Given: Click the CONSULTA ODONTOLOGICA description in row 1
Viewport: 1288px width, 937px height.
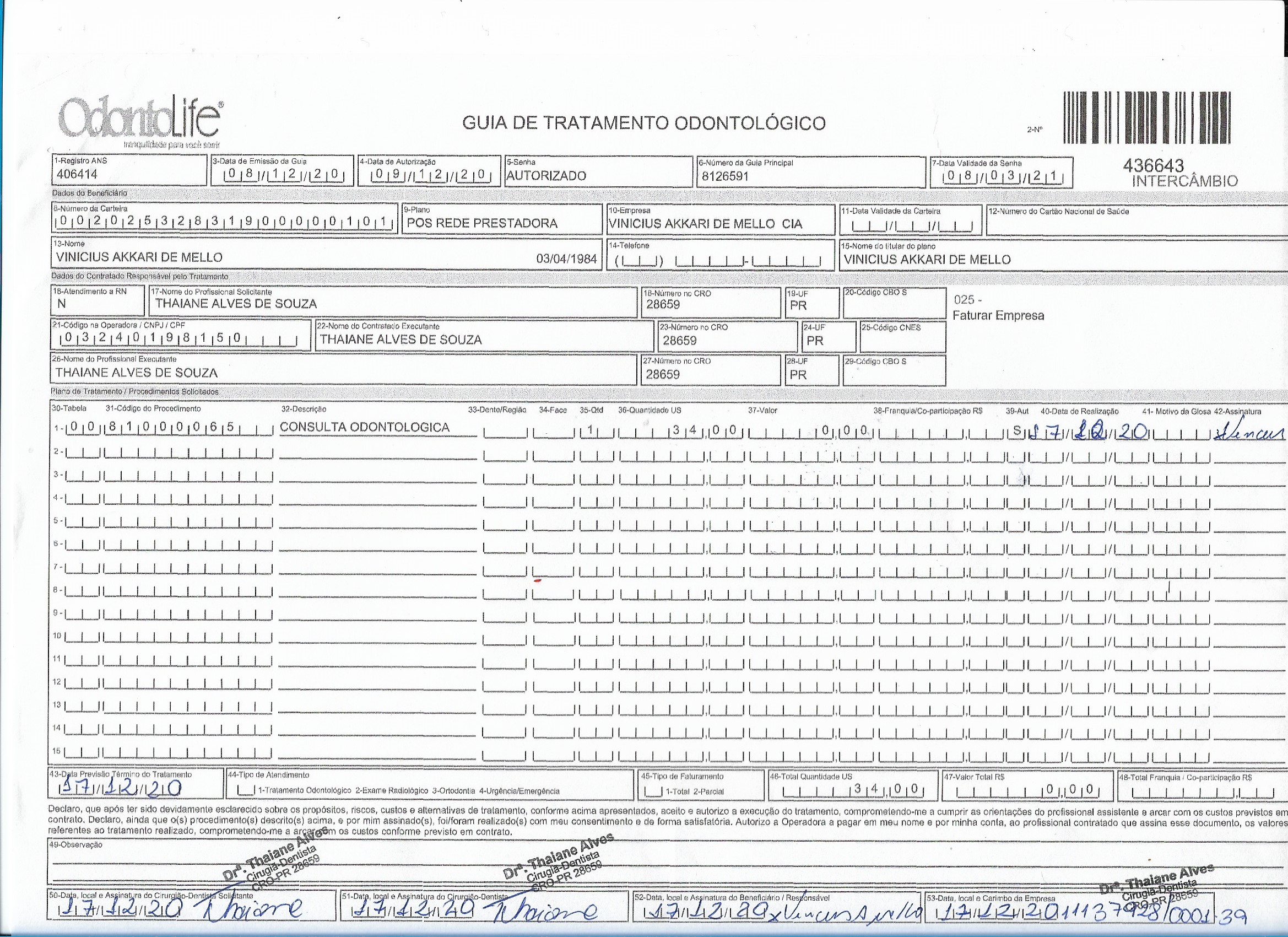Looking at the screenshot, I should tap(365, 427).
